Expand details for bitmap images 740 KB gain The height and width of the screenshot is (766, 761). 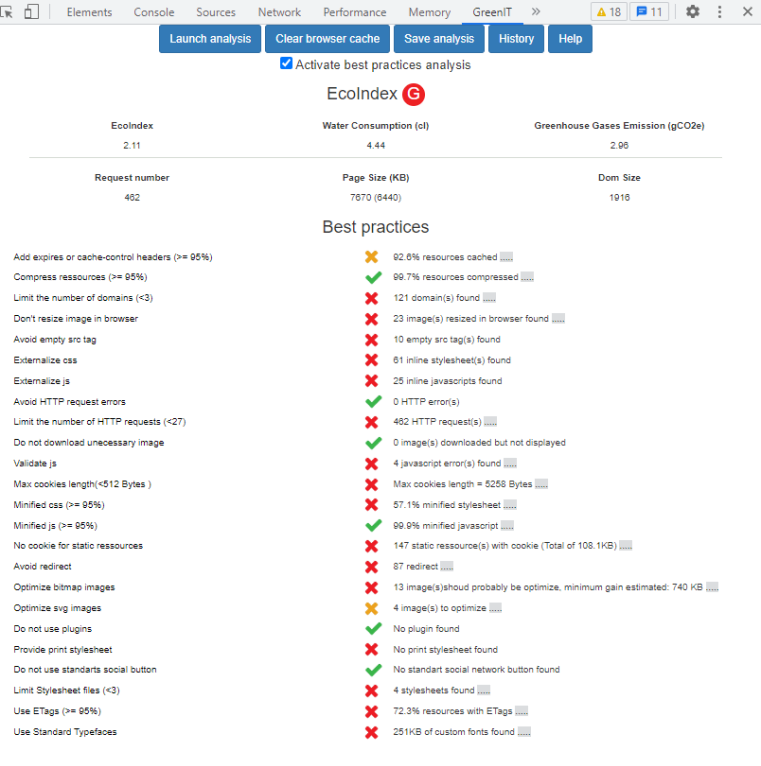coord(712,588)
